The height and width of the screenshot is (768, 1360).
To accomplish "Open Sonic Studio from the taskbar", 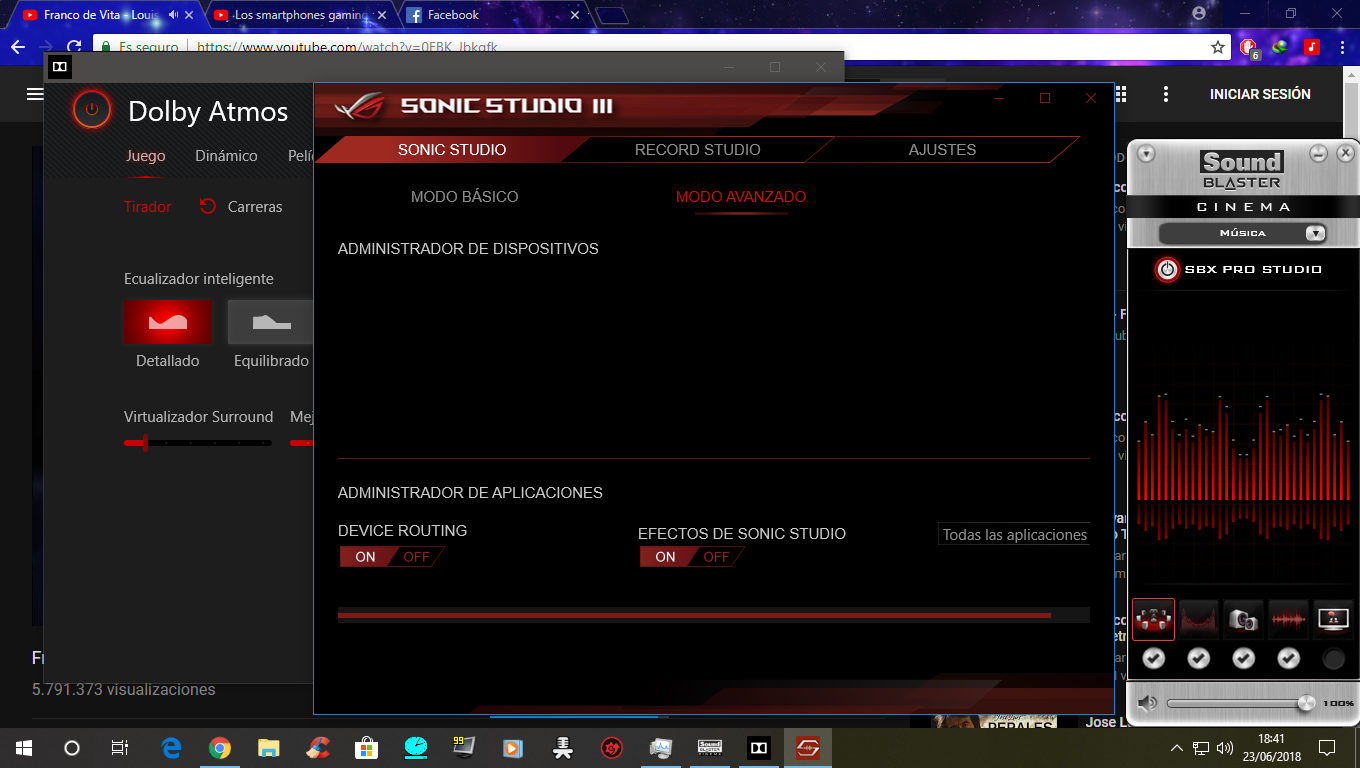I will [x=808, y=747].
